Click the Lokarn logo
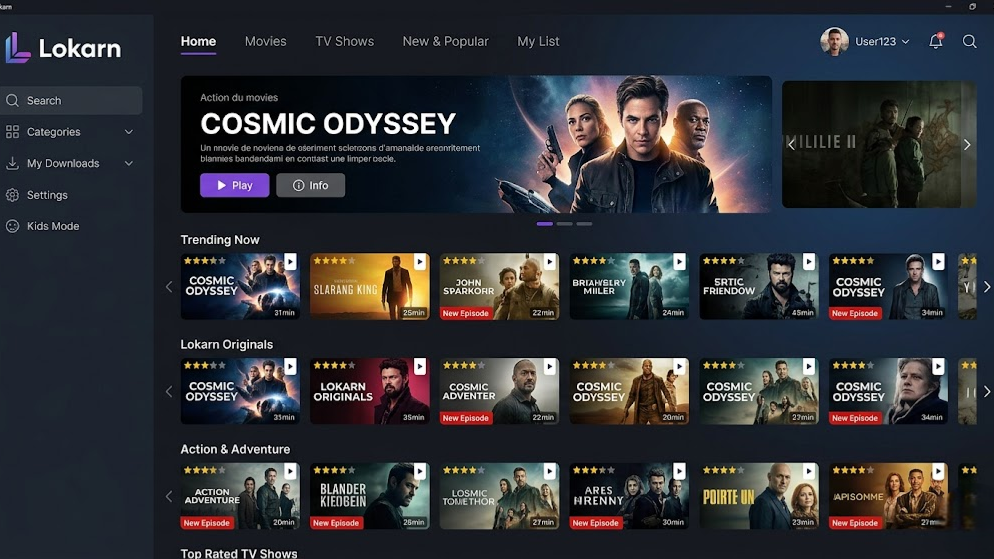This screenshot has height=559, width=994. tap(63, 48)
